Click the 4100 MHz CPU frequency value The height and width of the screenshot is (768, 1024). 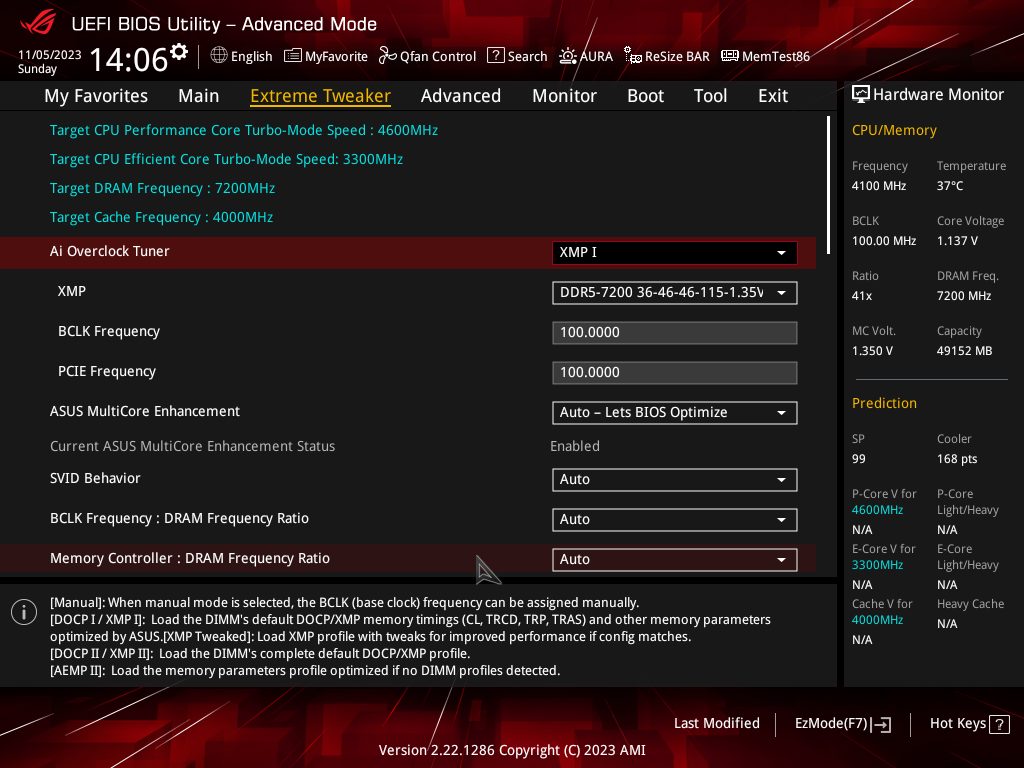click(879, 186)
